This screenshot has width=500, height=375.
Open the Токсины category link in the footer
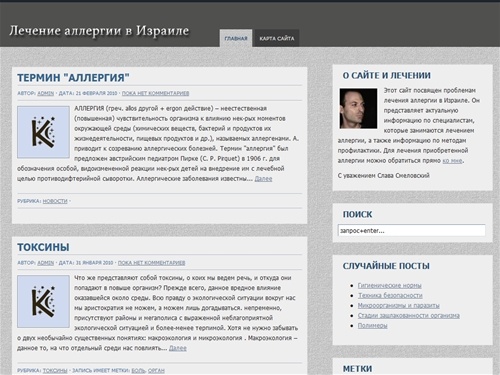(55, 370)
